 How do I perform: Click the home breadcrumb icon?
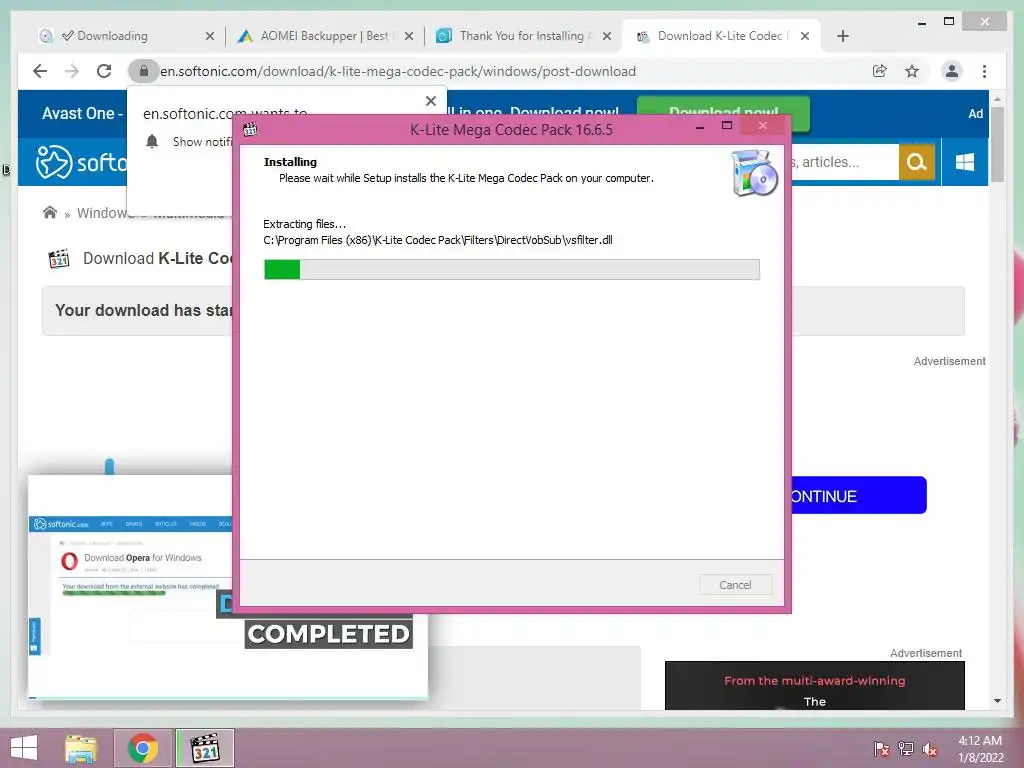click(x=50, y=212)
